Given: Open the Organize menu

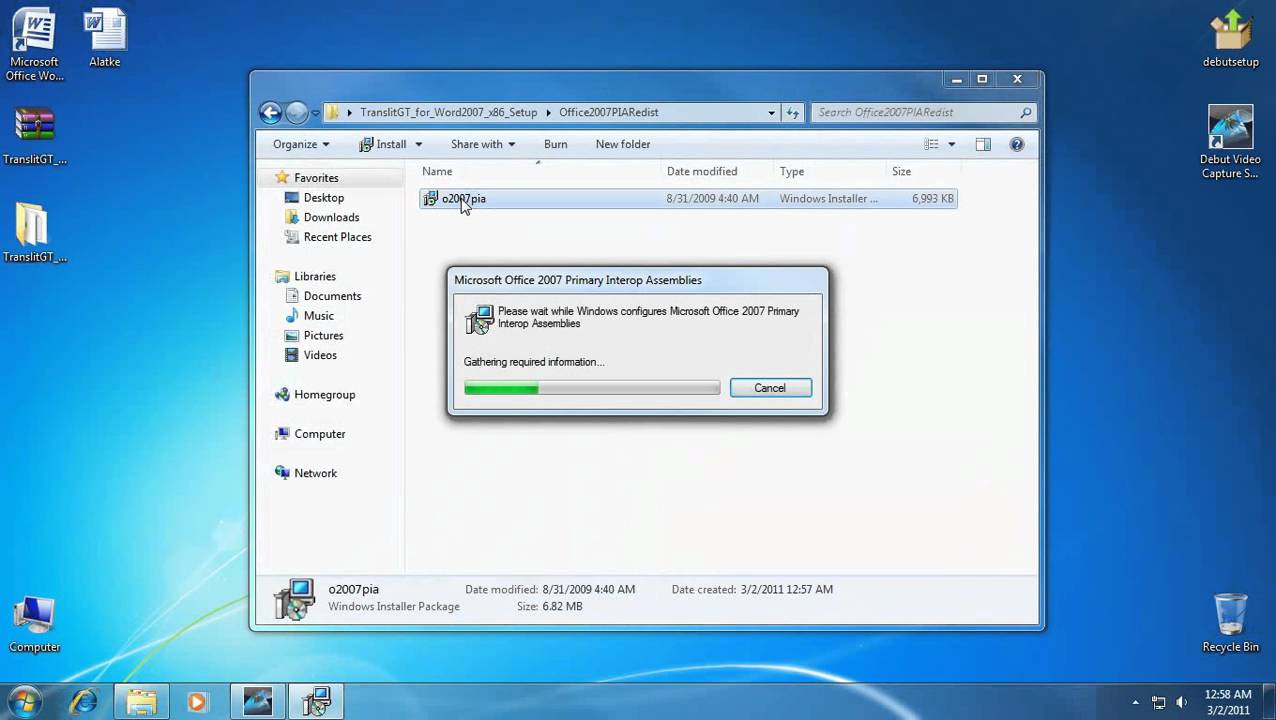Looking at the screenshot, I should [301, 144].
